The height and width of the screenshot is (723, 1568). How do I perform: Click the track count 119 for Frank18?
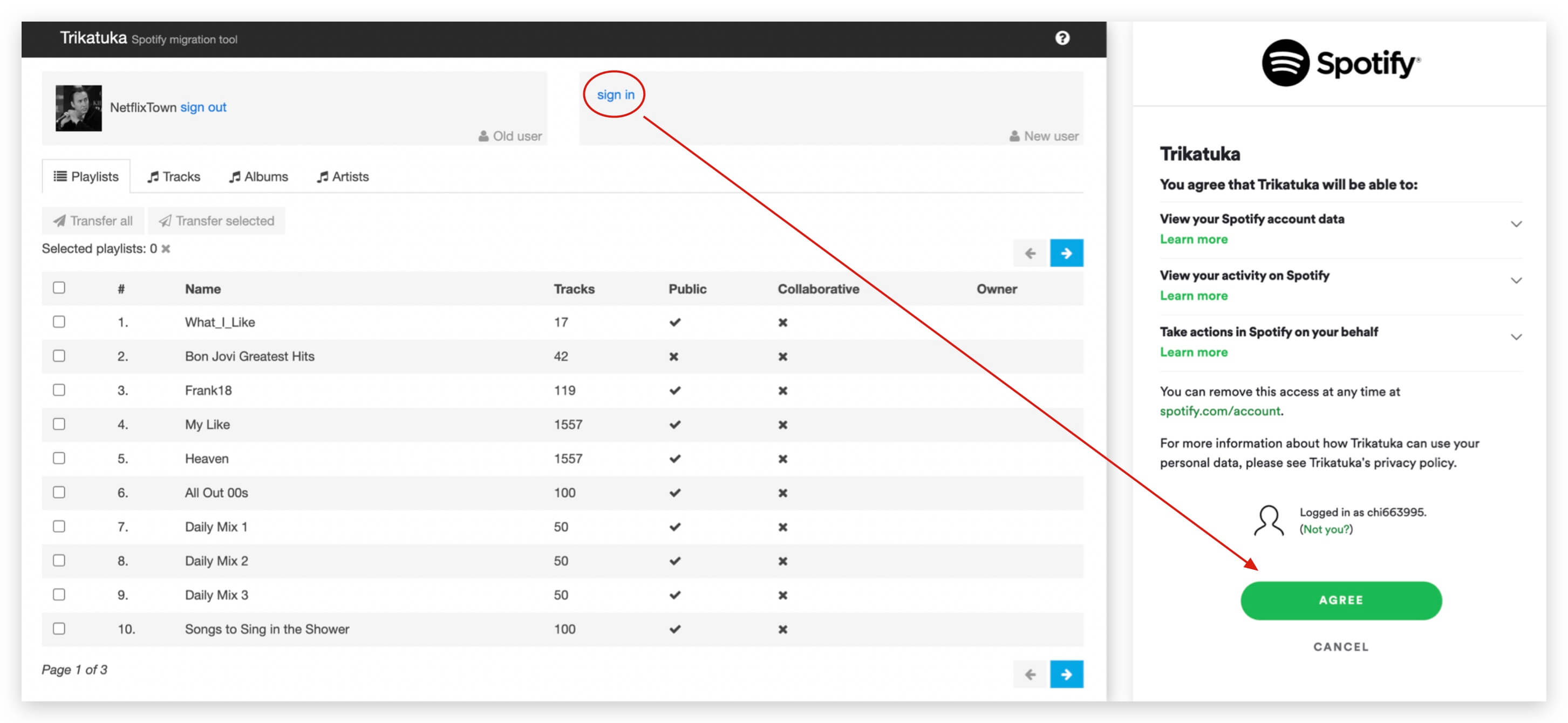564,390
